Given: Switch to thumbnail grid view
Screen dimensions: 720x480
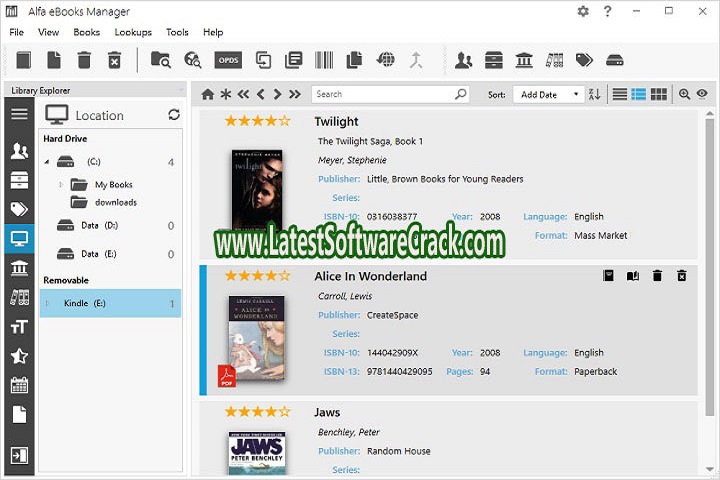Looking at the screenshot, I should click(658, 95).
